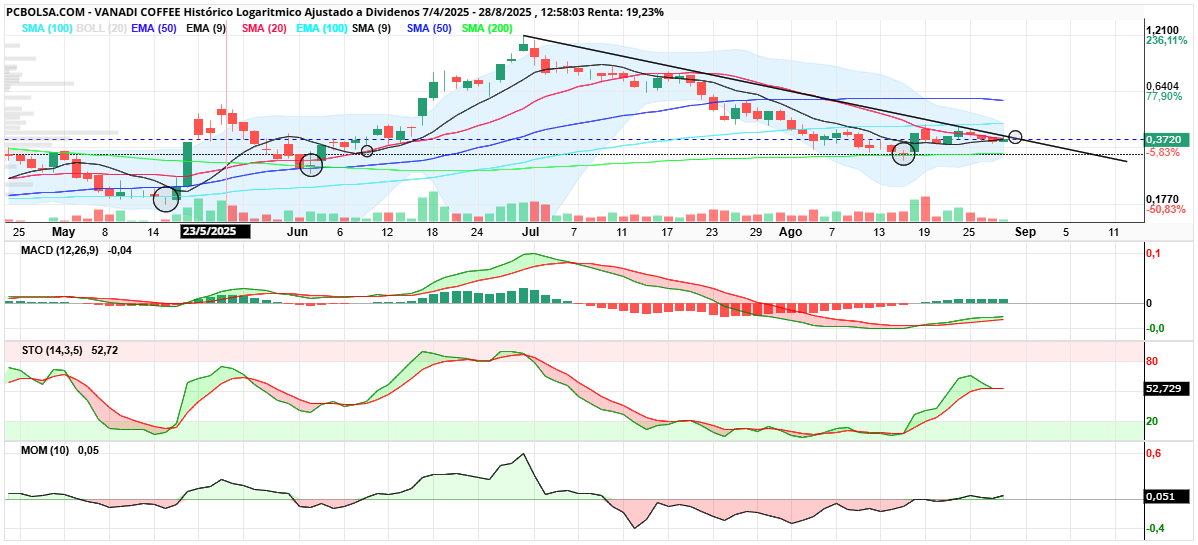Viewport: 1198px width, 545px height.
Task: Click the date axis label 18
Action: click(432, 231)
